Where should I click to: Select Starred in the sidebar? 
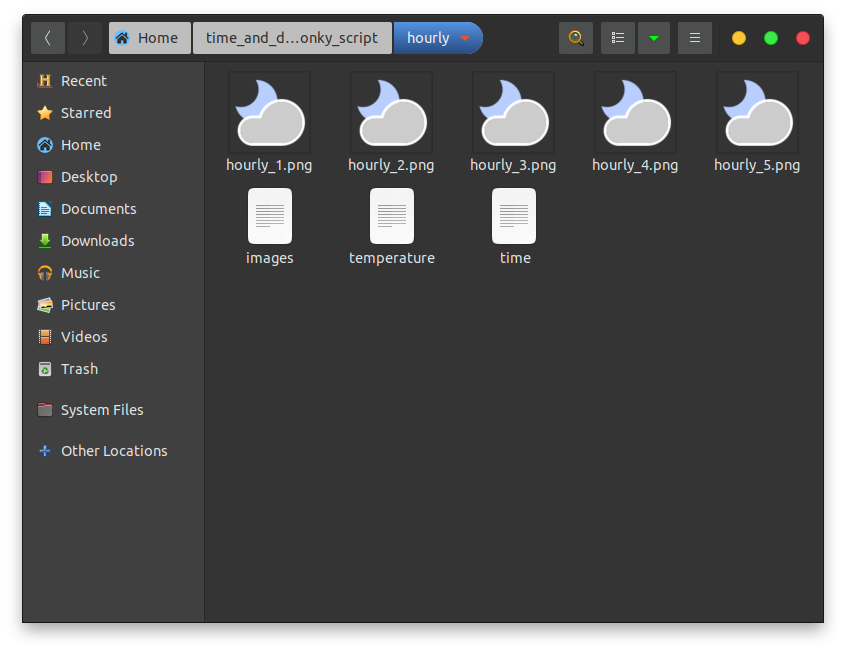coord(113,113)
